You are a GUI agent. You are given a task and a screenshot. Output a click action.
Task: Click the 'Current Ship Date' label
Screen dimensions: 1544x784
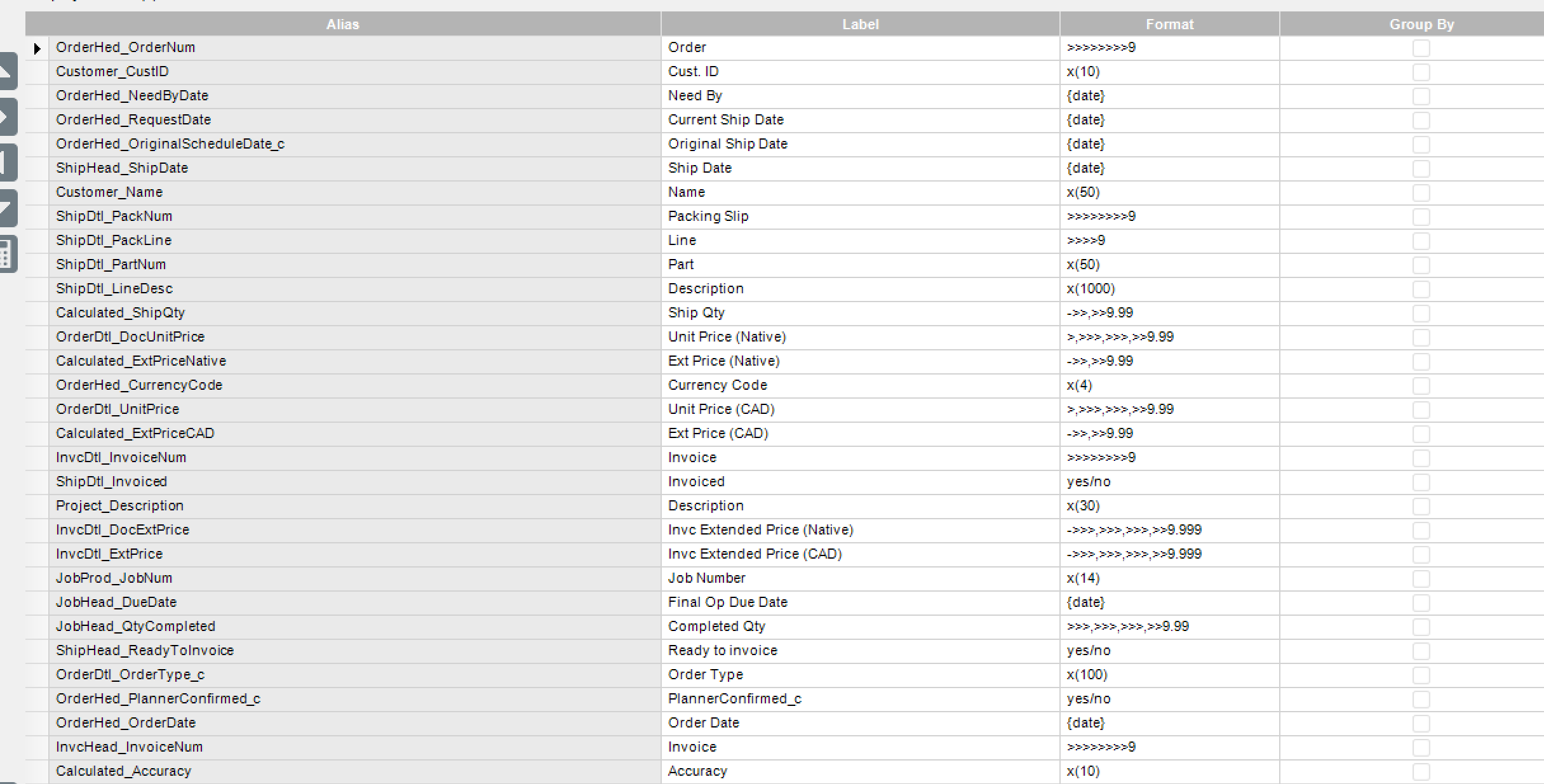click(861, 120)
